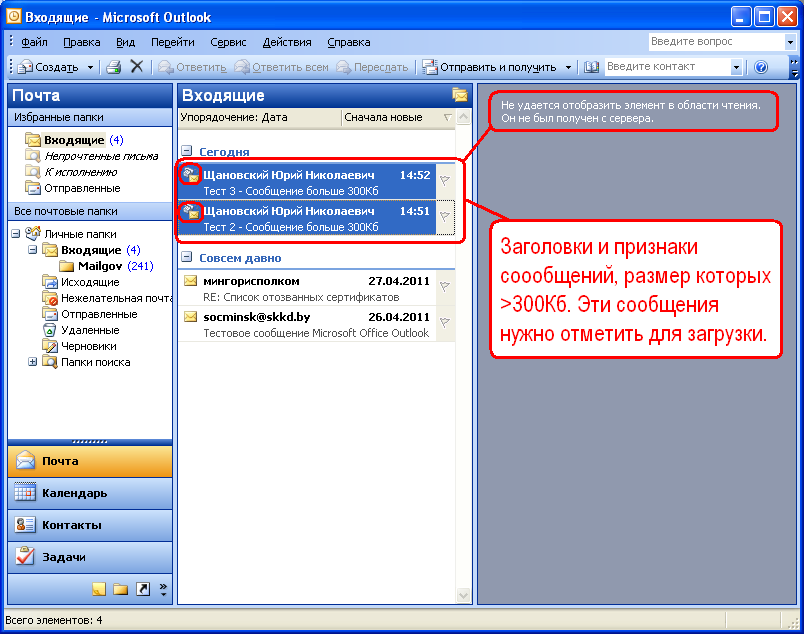Click Упорядочение: Дата column header

tap(259, 117)
